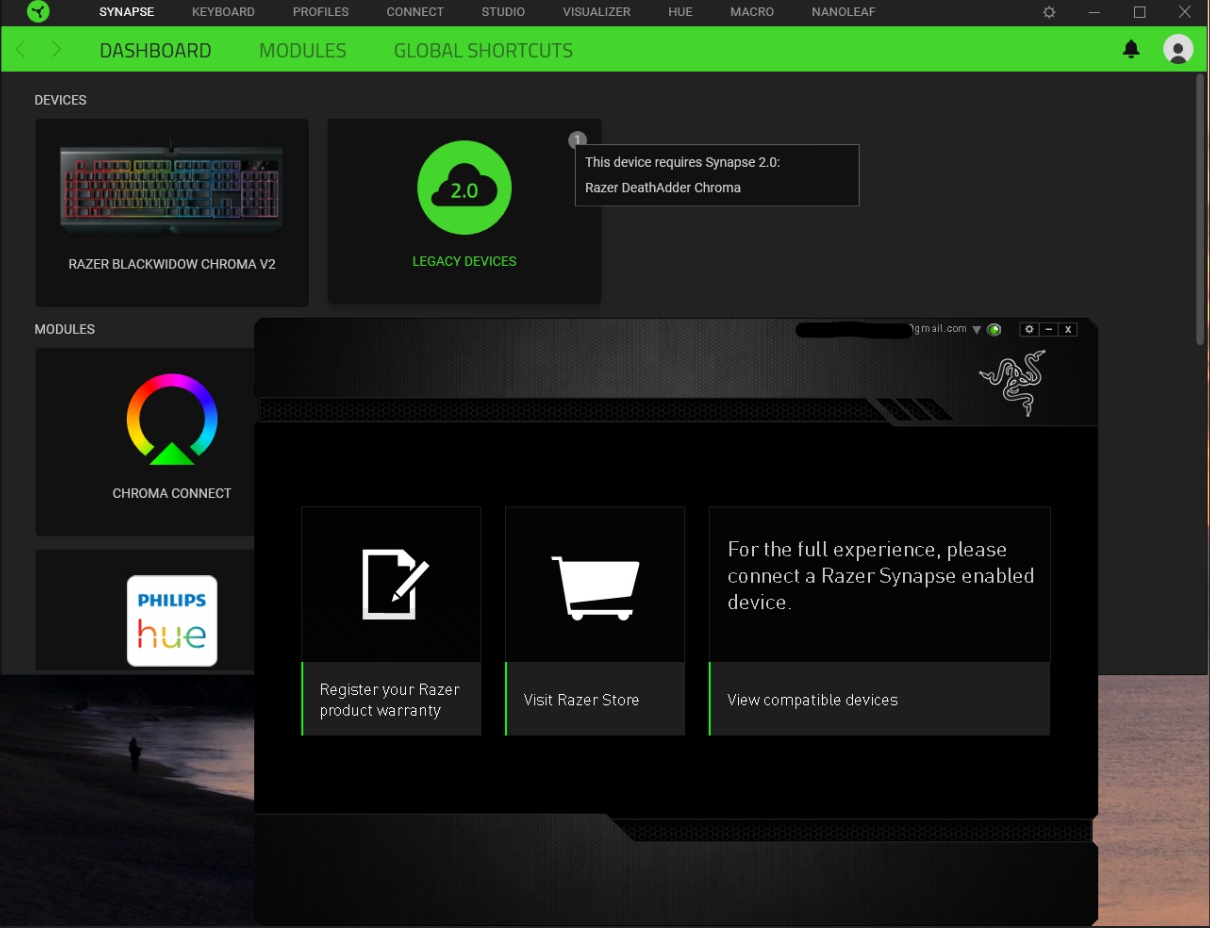Click the register warranty document icon
This screenshot has height=928, width=1210.
click(394, 583)
